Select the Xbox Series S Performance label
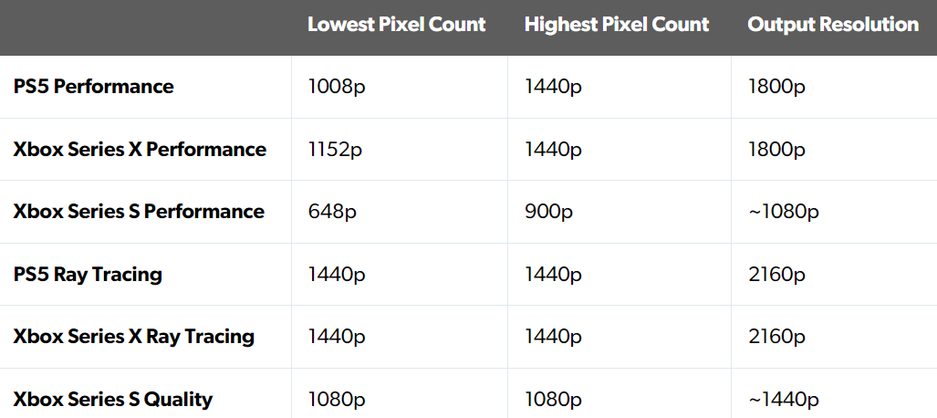Image resolution: width=937 pixels, height=418 pixels. [138, 212]
